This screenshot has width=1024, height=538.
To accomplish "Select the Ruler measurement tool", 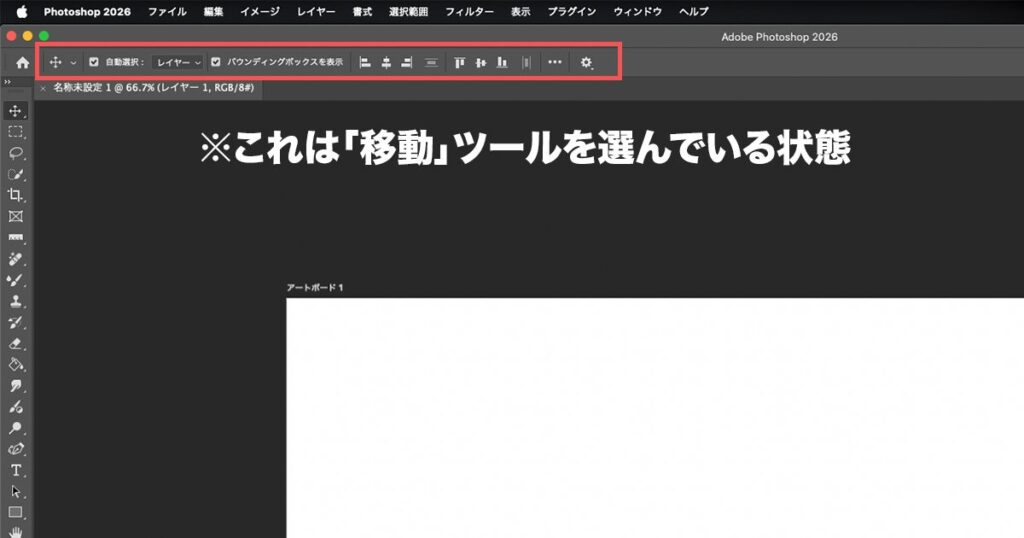I will 16,238.
